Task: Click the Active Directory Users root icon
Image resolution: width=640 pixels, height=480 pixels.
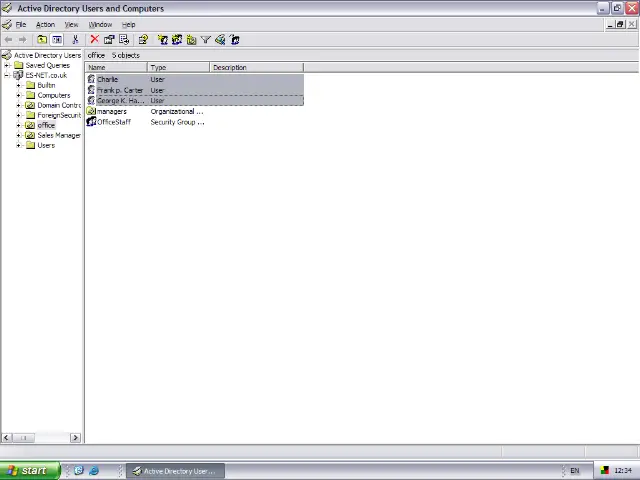Action: (x=7, y=55)
